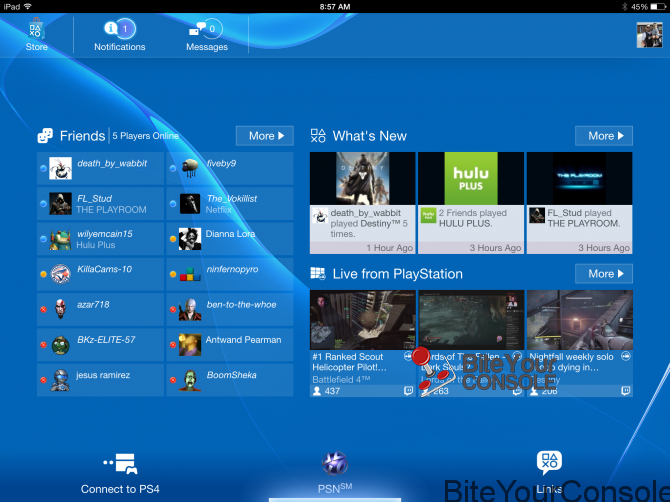Tap the 5 Players Online label
This screenshot has width=670, height=502.
[145, 136]
